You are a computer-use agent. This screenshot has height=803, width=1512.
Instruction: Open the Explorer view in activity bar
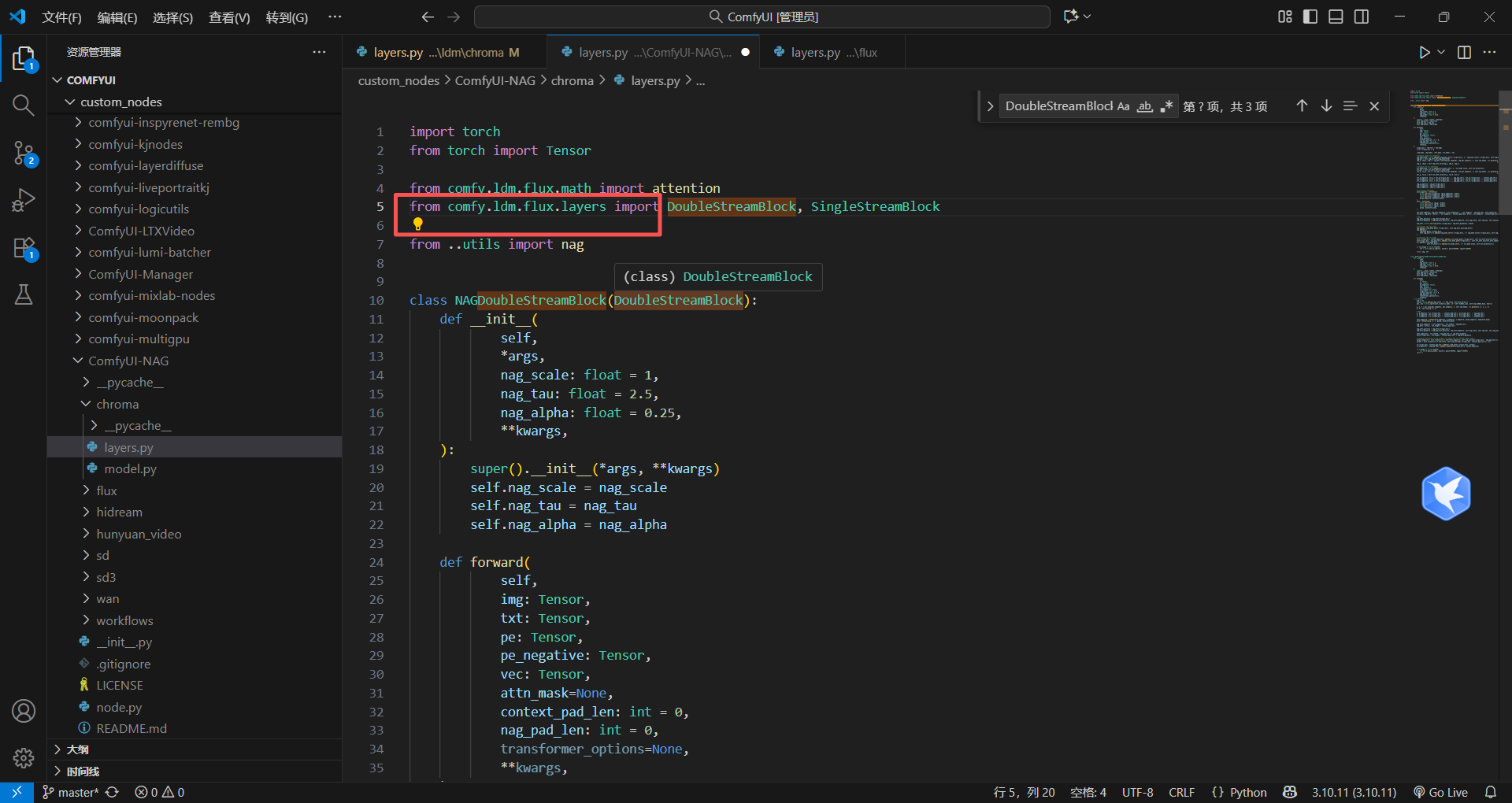(x=24, y=59)
